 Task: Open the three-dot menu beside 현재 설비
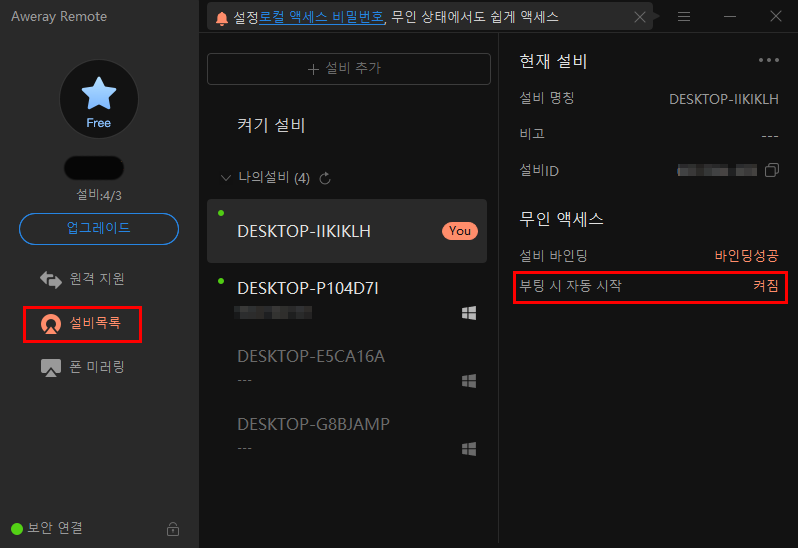tap(768, 60)
